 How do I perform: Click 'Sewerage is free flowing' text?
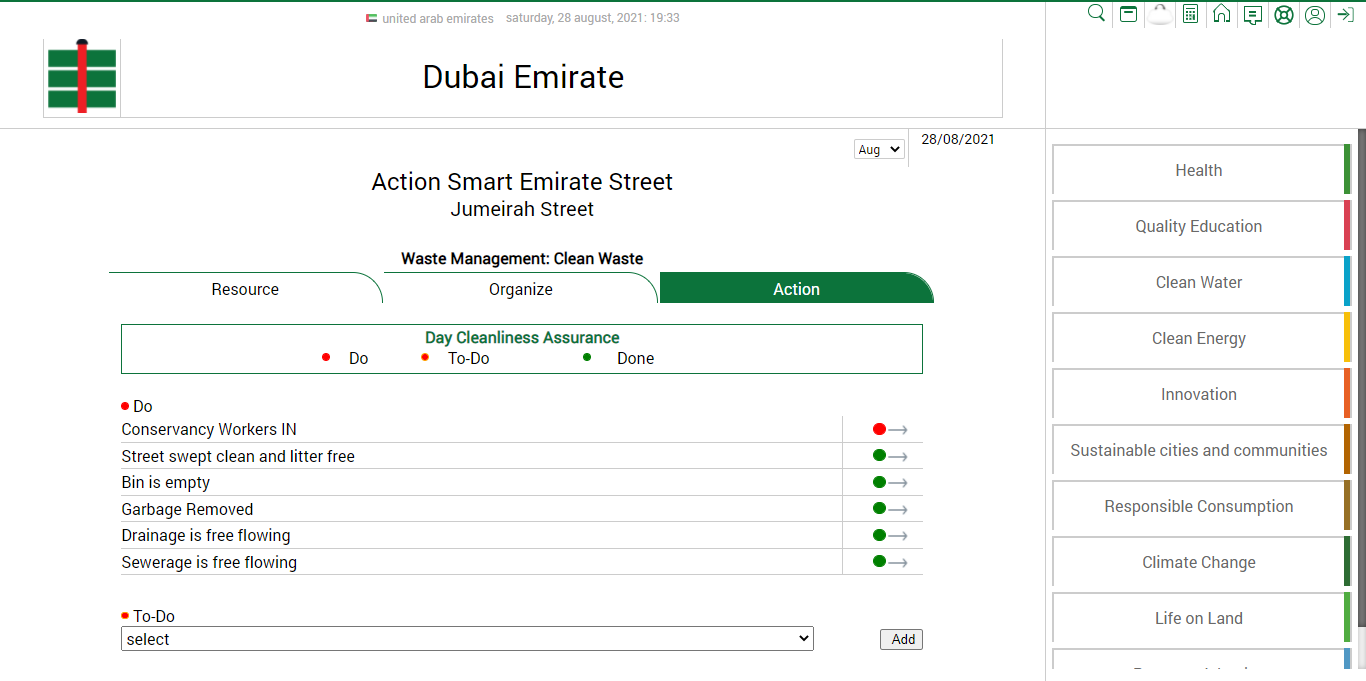point(209,562)
